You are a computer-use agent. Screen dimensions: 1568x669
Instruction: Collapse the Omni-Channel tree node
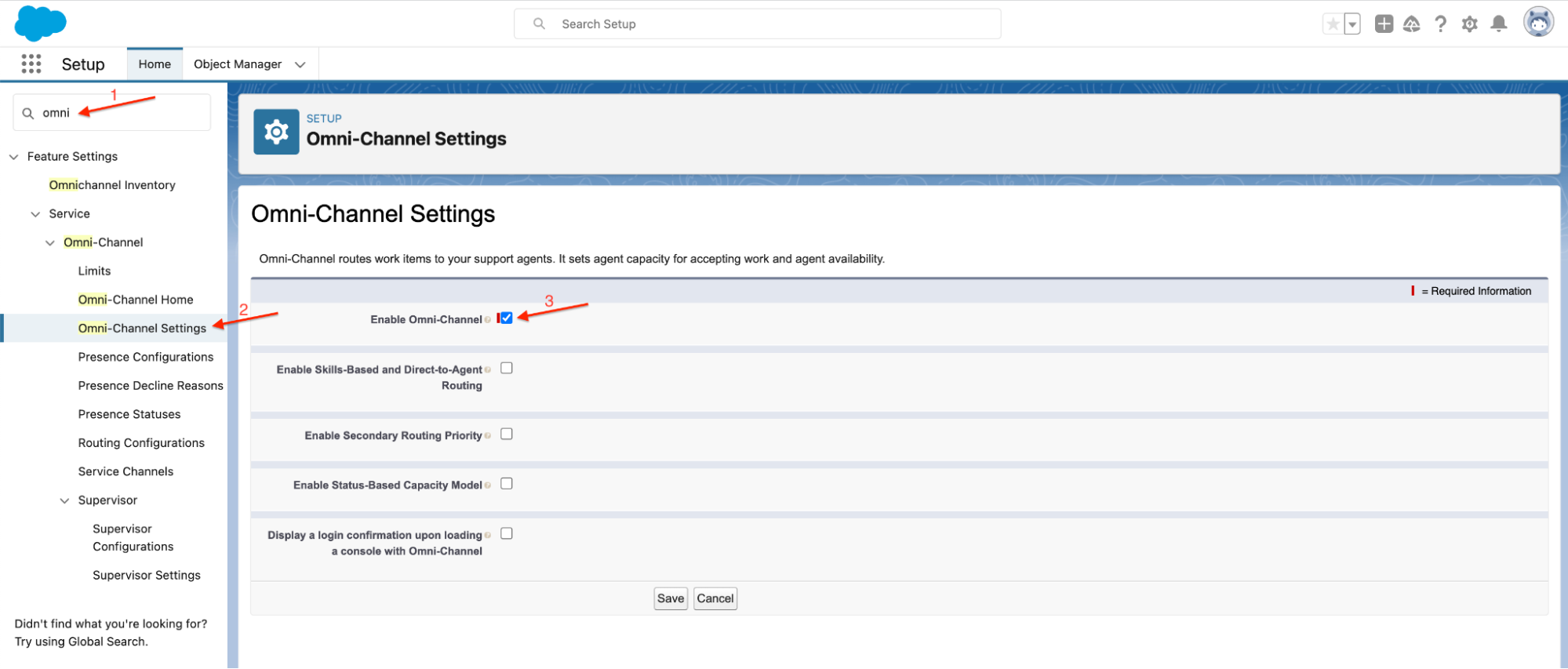50,243
